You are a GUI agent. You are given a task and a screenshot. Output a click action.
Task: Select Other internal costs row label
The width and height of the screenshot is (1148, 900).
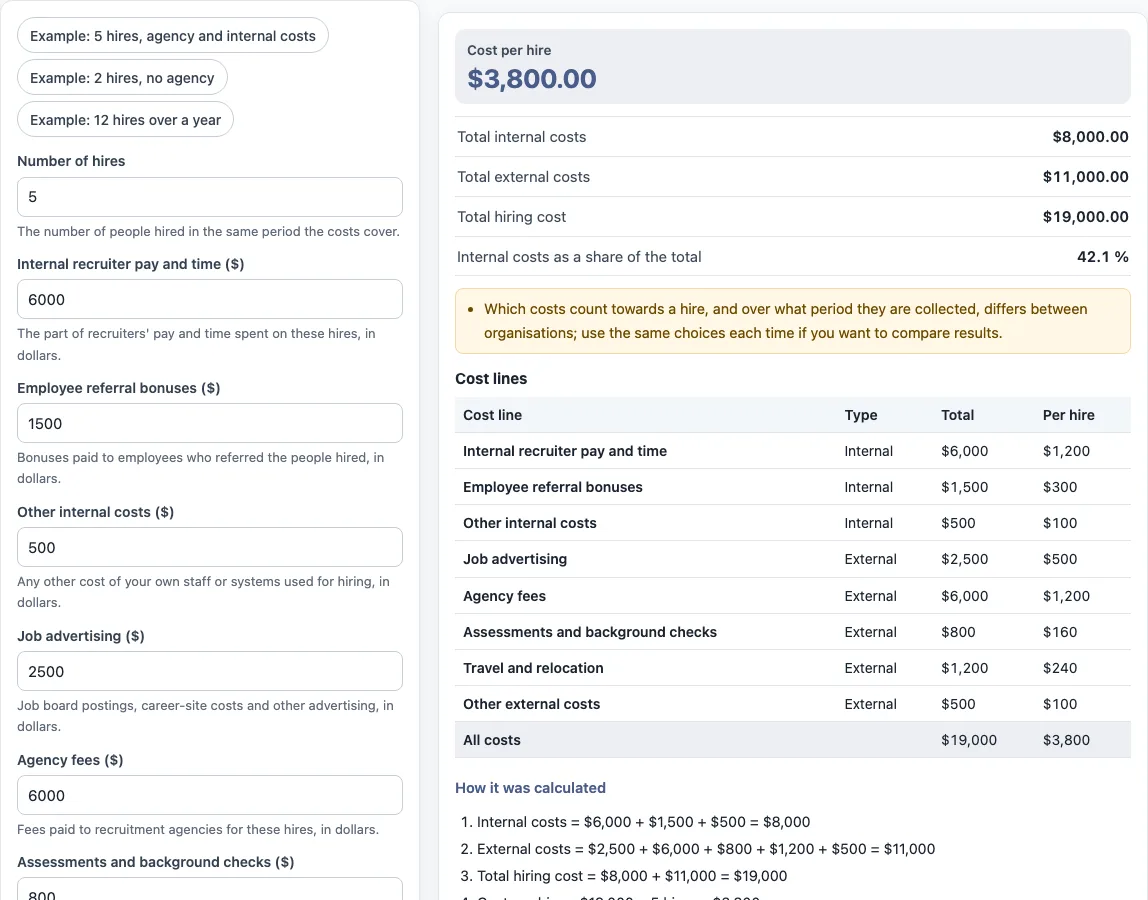click(530, 523)
